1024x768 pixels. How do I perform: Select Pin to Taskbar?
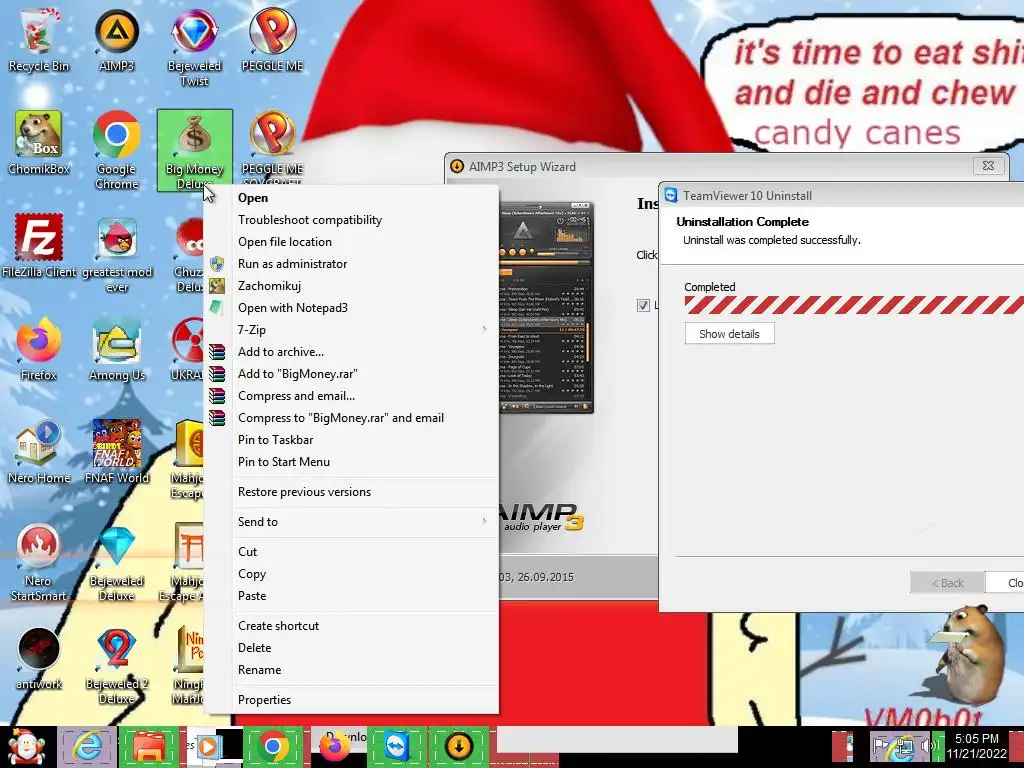(x=353, y=440)
